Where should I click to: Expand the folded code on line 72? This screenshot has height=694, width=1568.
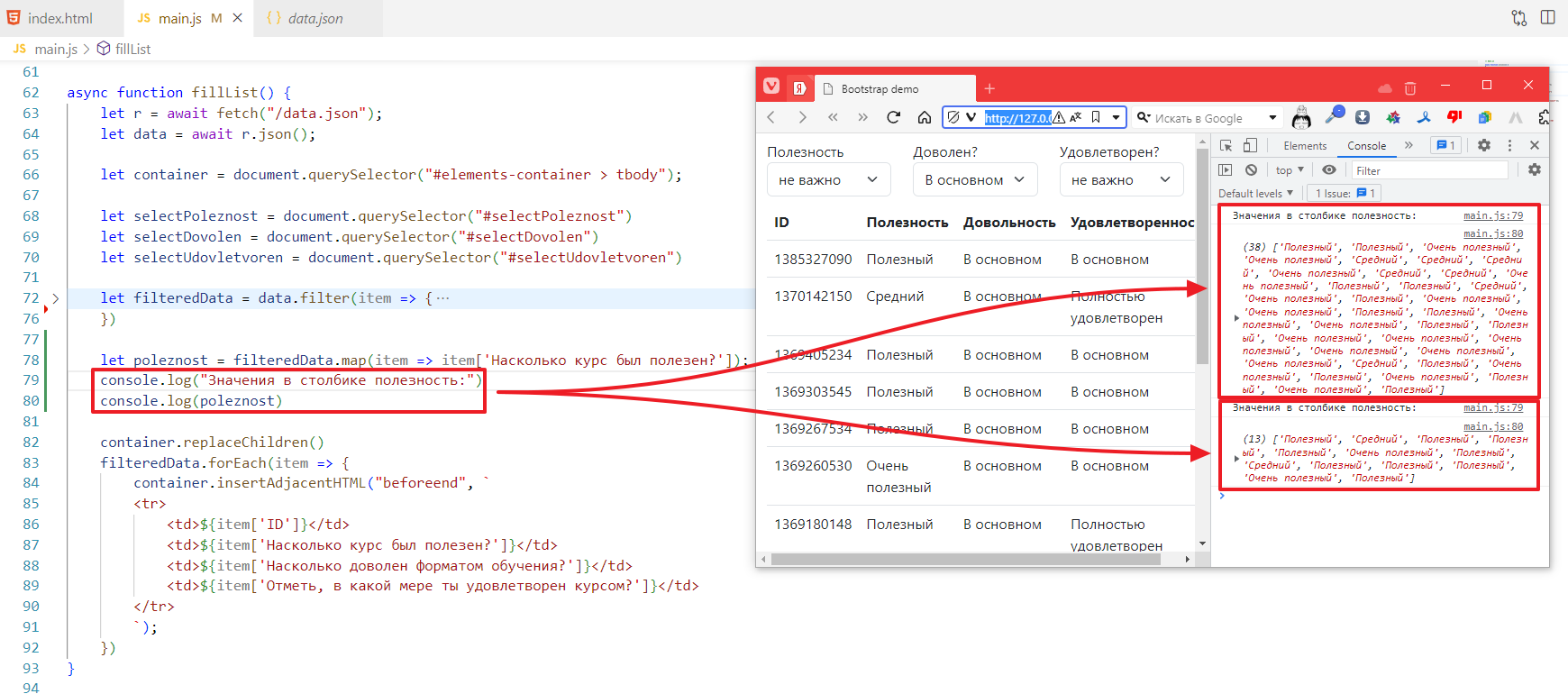point(55,298)
